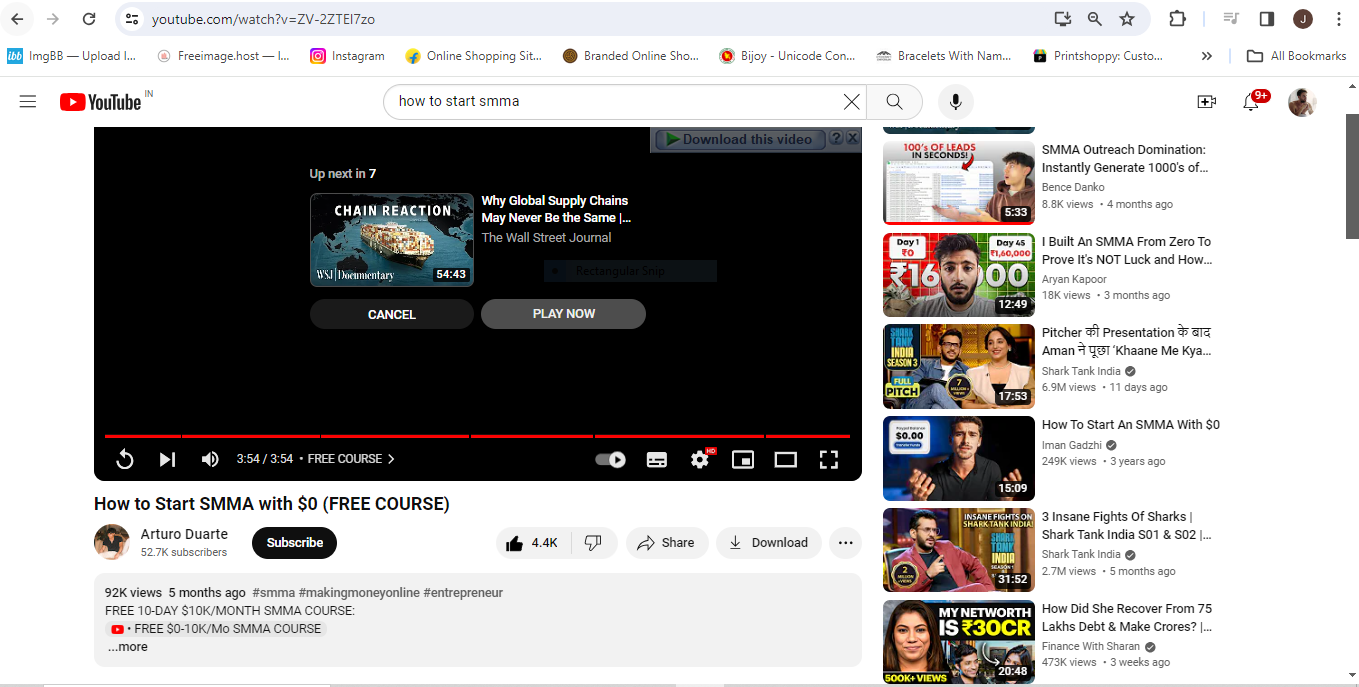
Task: Open YouTube hamburger guide menu
Action: coord(28,101)
